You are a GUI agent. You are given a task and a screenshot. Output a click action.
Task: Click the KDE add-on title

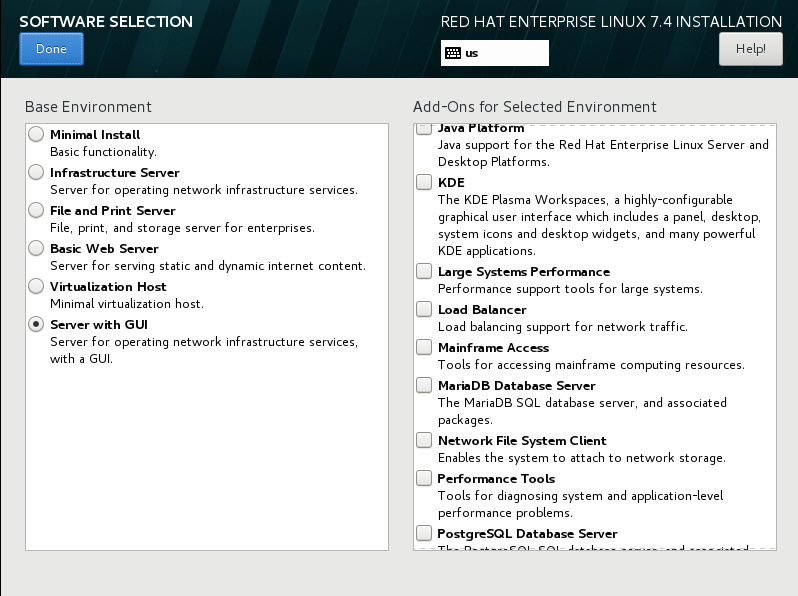[x=451, y=183]
